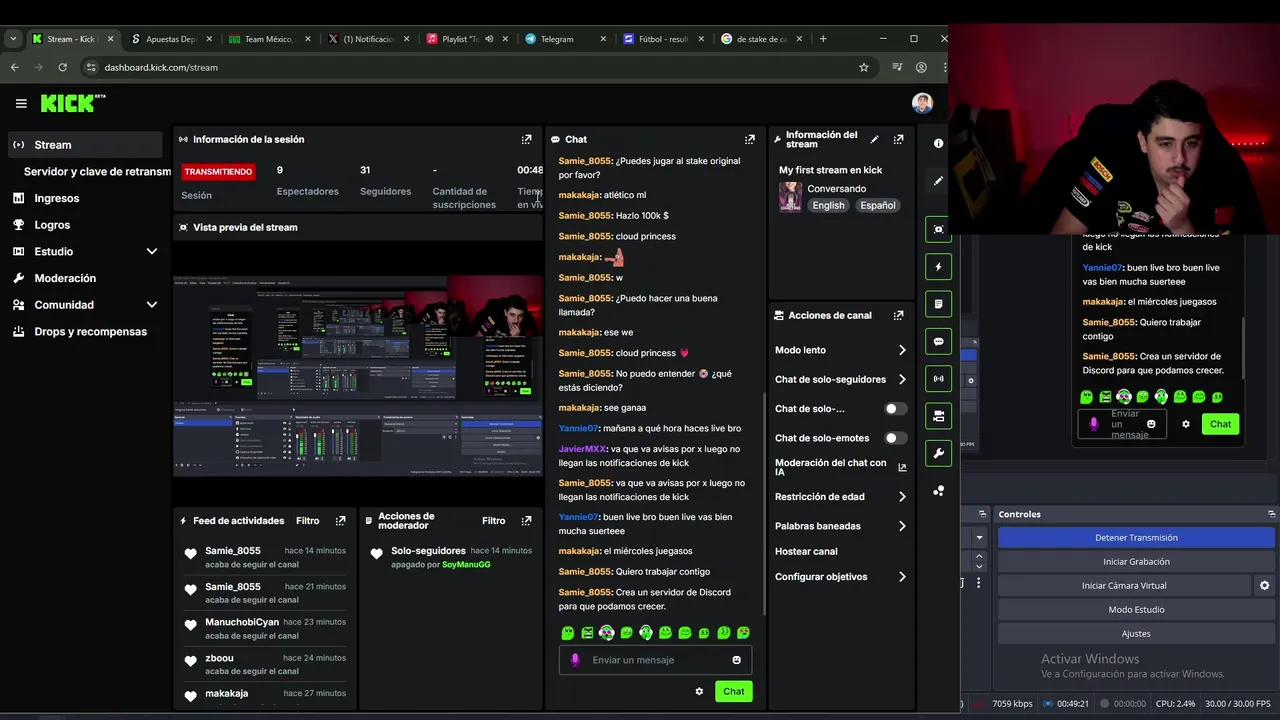Expand the Estudio sidebar section
Viewport: 1280px width, 720px height.
(85, 251)
